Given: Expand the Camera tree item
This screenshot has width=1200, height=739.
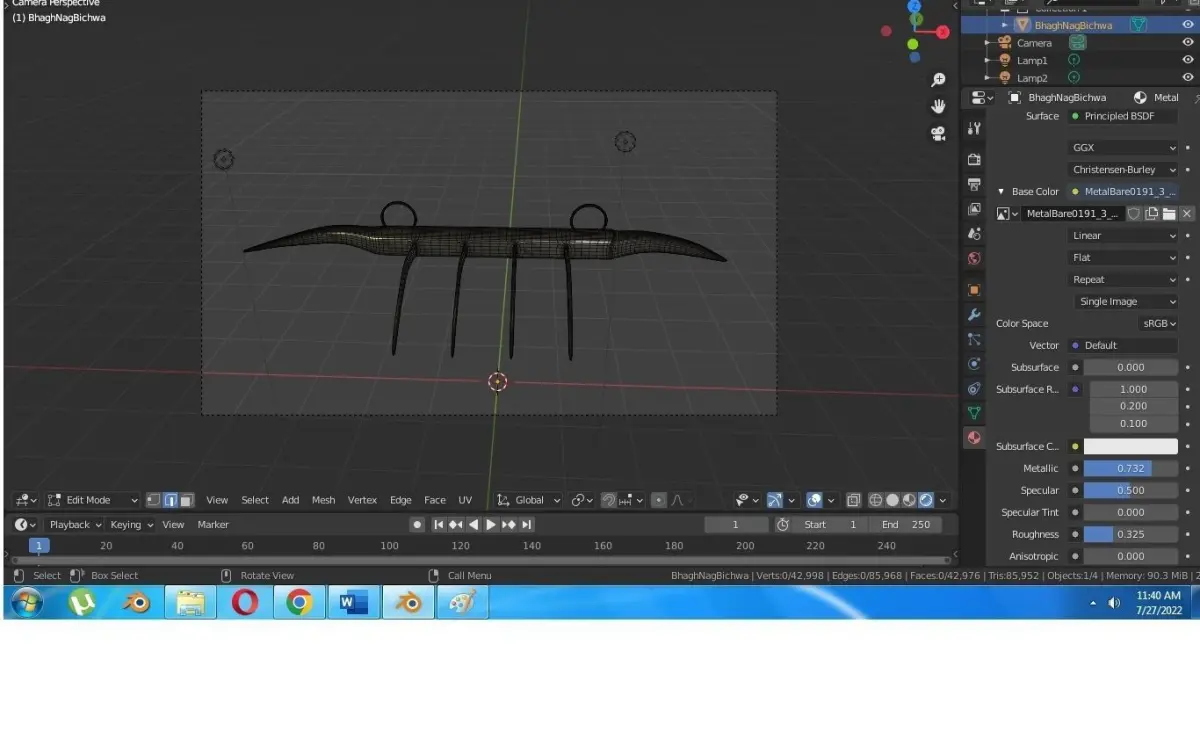Looking at the screenshot, I should tap(987, 43).
